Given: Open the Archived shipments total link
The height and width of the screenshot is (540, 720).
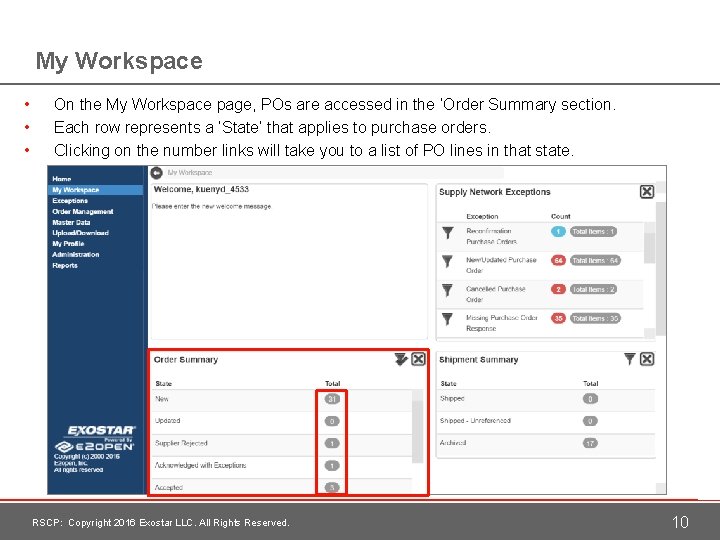Looking at the screenshot, I should tap(590, 443).
